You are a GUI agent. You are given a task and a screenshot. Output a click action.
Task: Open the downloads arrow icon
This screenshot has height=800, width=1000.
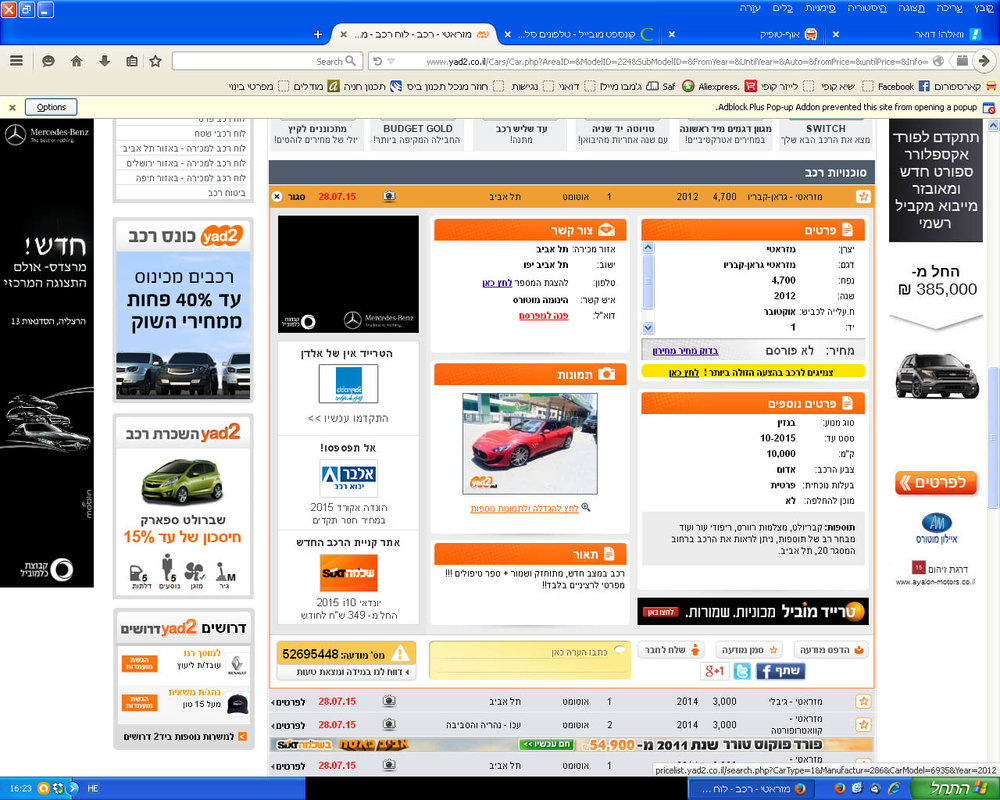(x=105, y=61)
